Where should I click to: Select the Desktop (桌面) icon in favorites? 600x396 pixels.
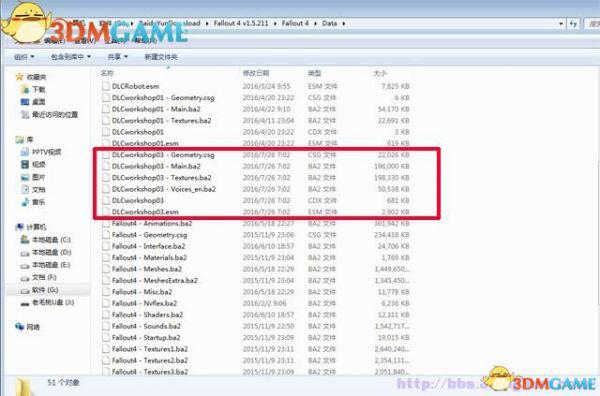pos(25,102)
